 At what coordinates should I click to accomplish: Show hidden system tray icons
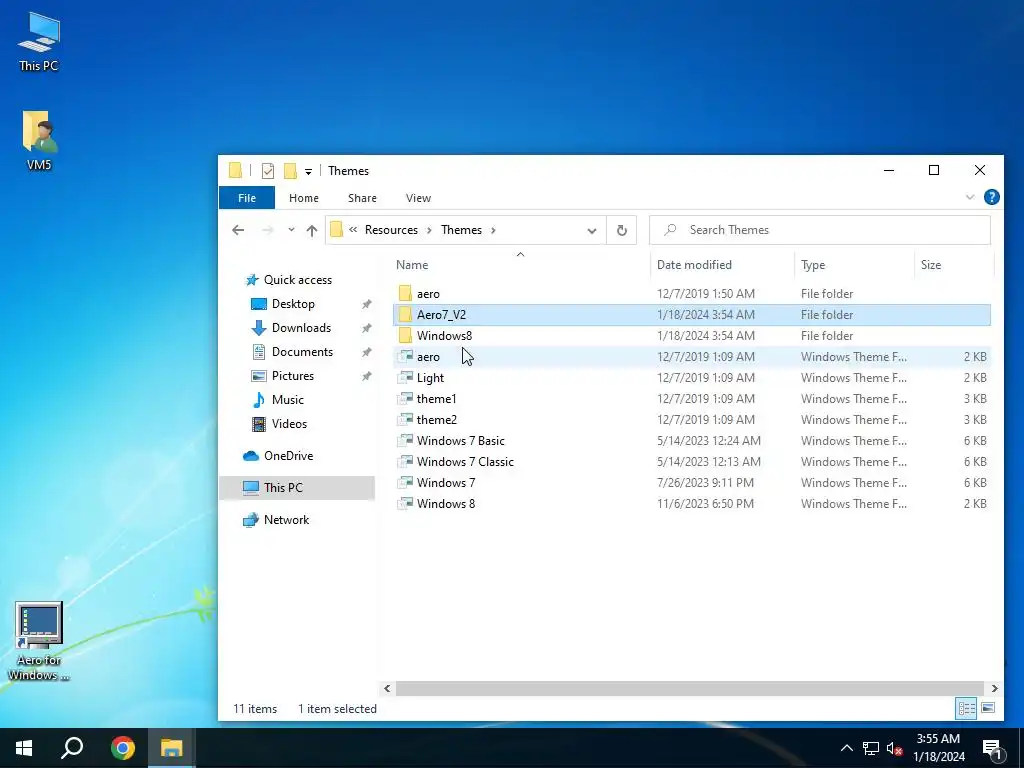(846, 748)
